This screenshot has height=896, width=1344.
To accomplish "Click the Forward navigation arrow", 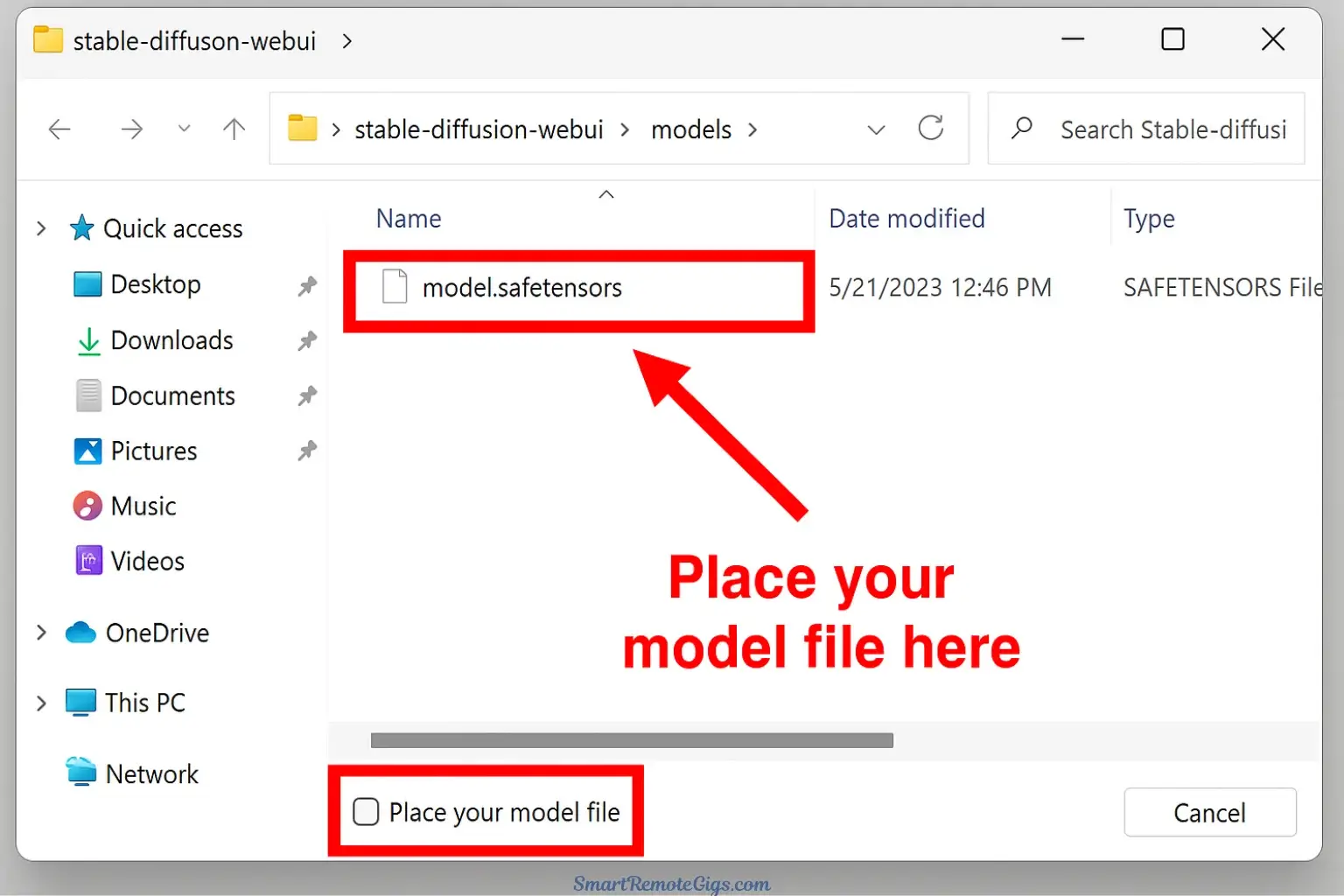I will 131,129.
